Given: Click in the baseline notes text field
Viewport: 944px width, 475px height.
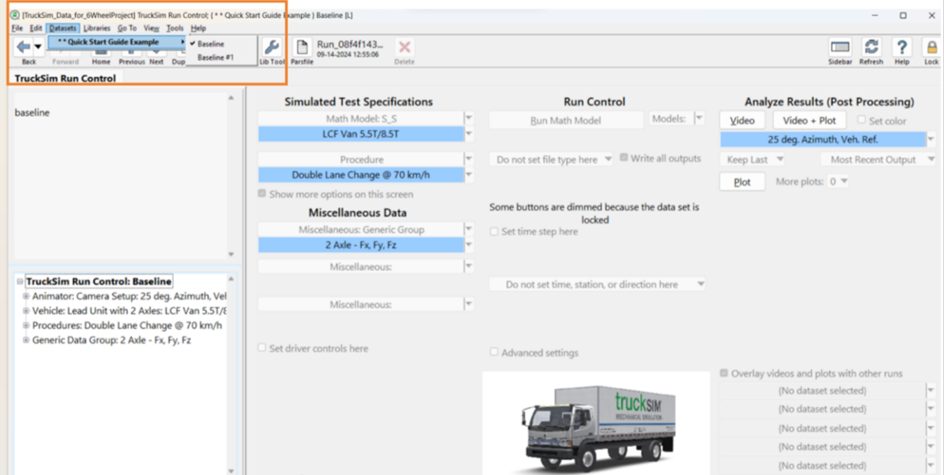Looking at the screenshot, I should point(119,176).
